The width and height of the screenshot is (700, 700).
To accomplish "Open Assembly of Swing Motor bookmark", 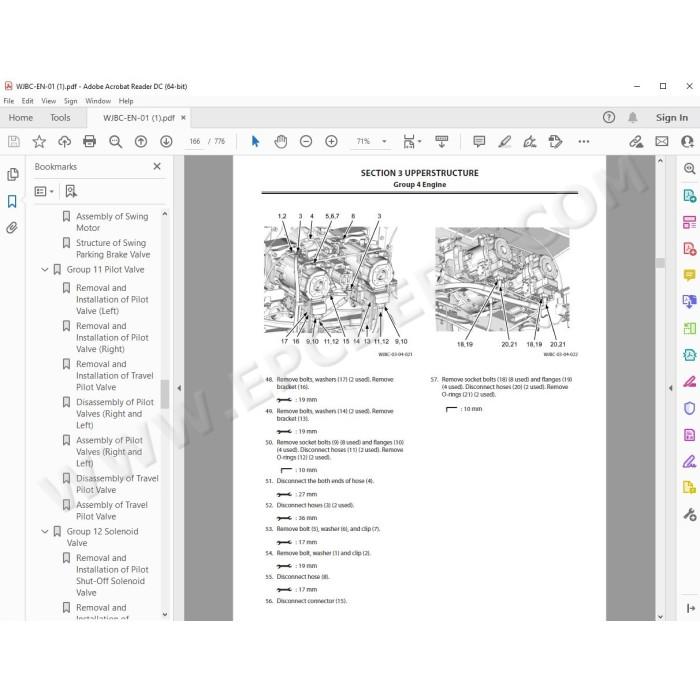I will click(x=112, y=222).
